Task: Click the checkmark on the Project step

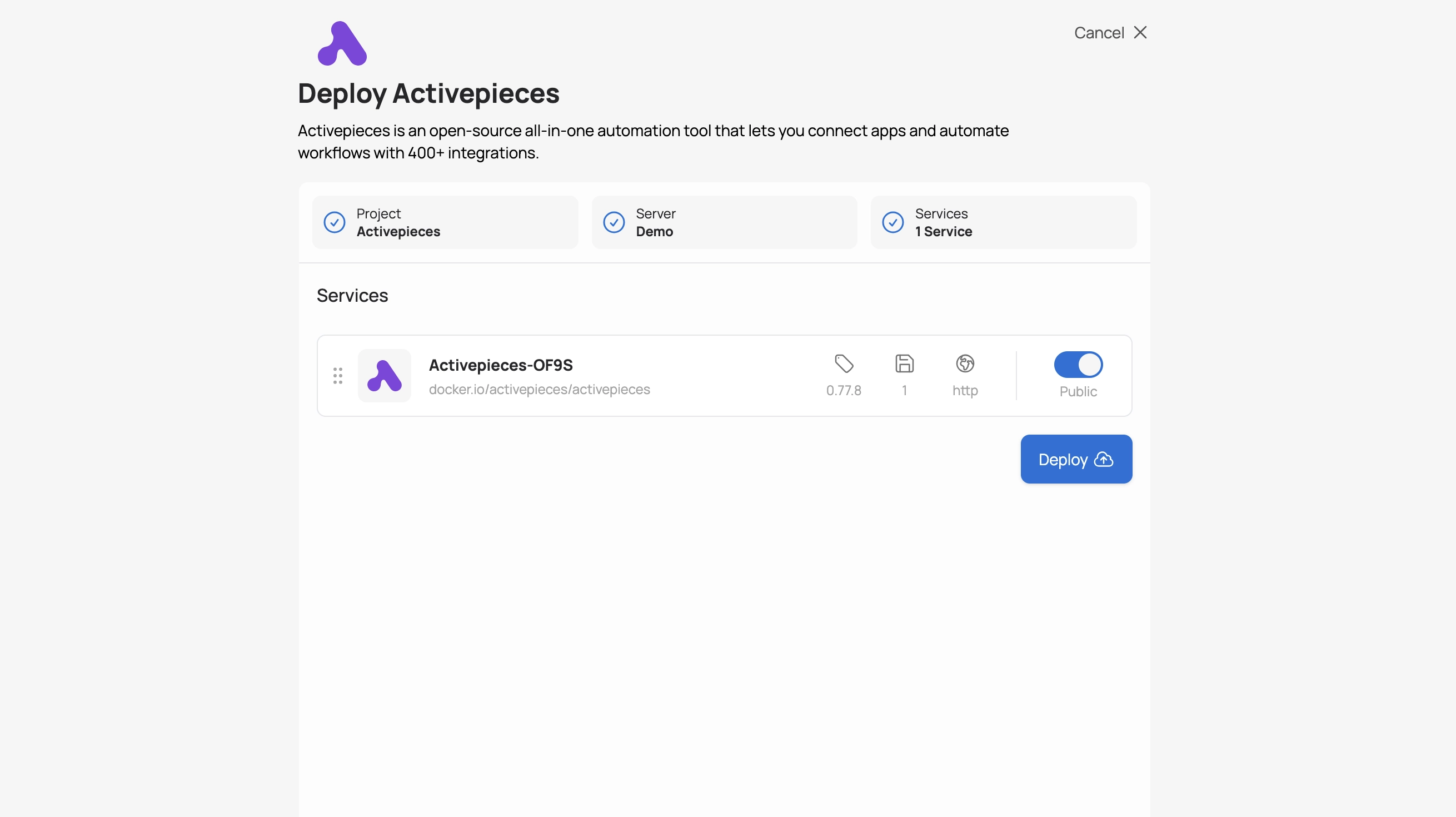Action: pyautogui.click(x=335, y=222)
